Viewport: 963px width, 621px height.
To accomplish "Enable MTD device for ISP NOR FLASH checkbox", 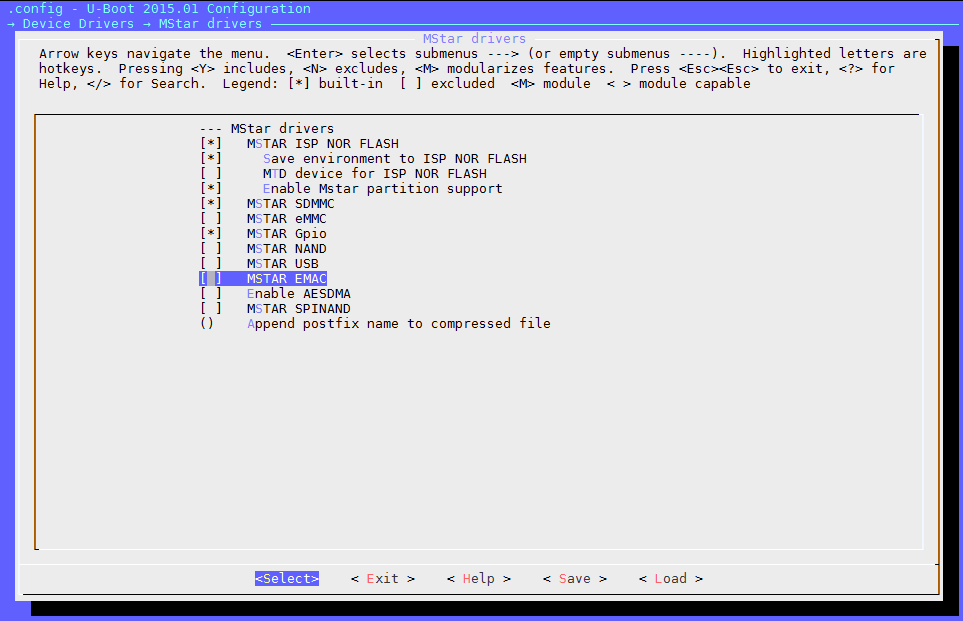I will (210, 174).
